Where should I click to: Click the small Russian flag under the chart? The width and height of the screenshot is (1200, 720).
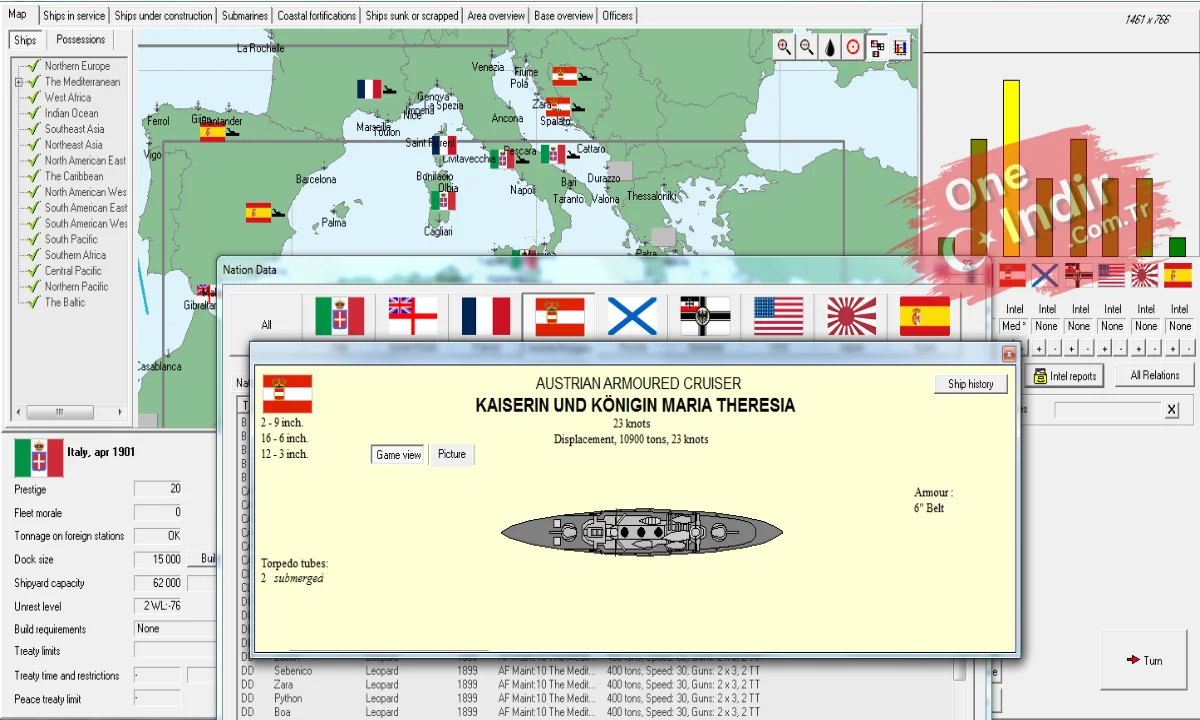[x=1045, y=275]
